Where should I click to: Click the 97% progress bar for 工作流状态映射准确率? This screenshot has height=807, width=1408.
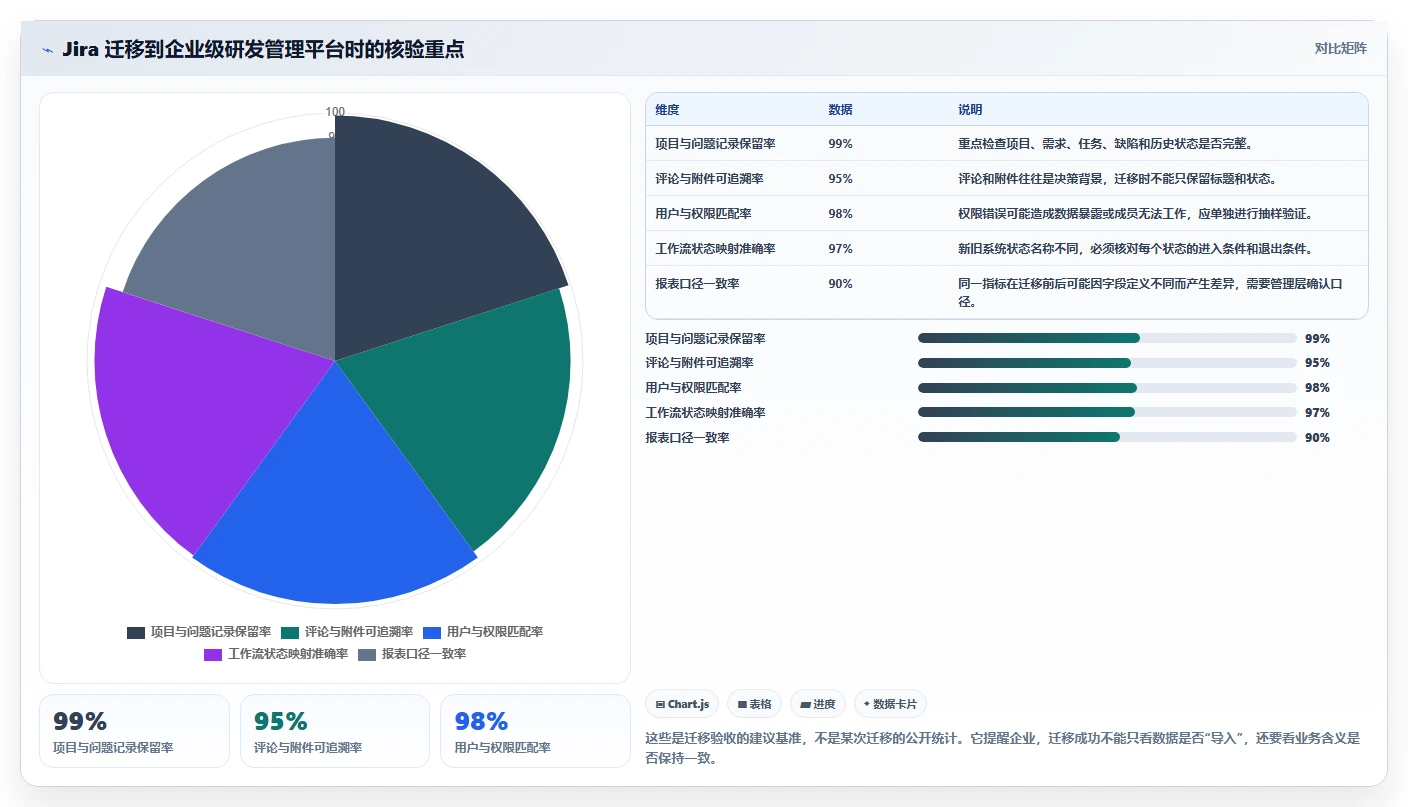coord(1107,412)
